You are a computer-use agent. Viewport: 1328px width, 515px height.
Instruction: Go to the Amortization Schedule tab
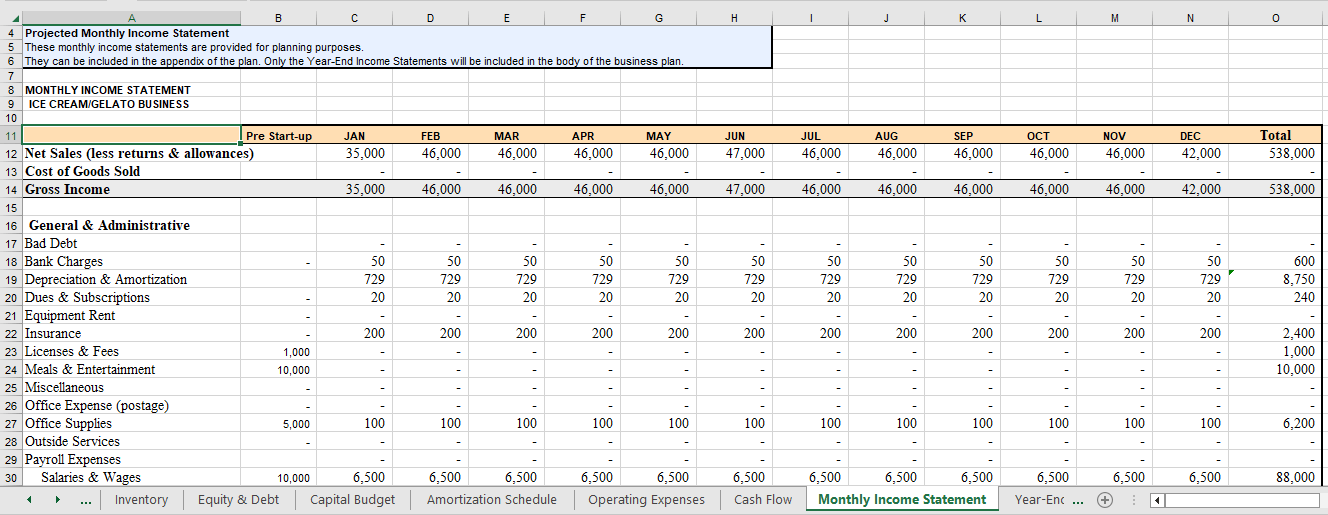pos(491,500)
